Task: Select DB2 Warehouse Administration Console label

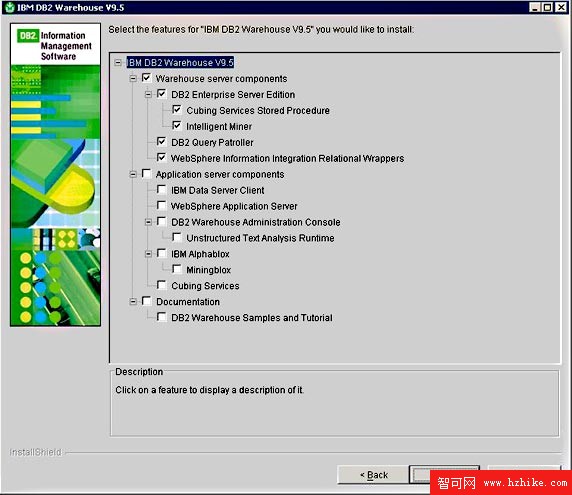Action: pos(256,222)
